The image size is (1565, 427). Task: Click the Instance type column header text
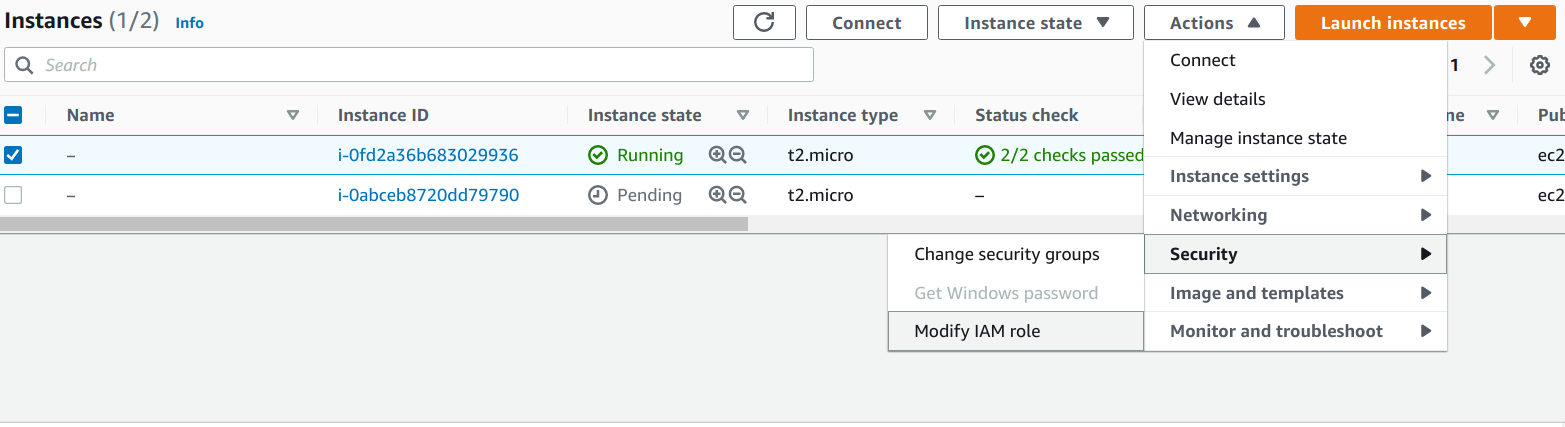[843, 115]
